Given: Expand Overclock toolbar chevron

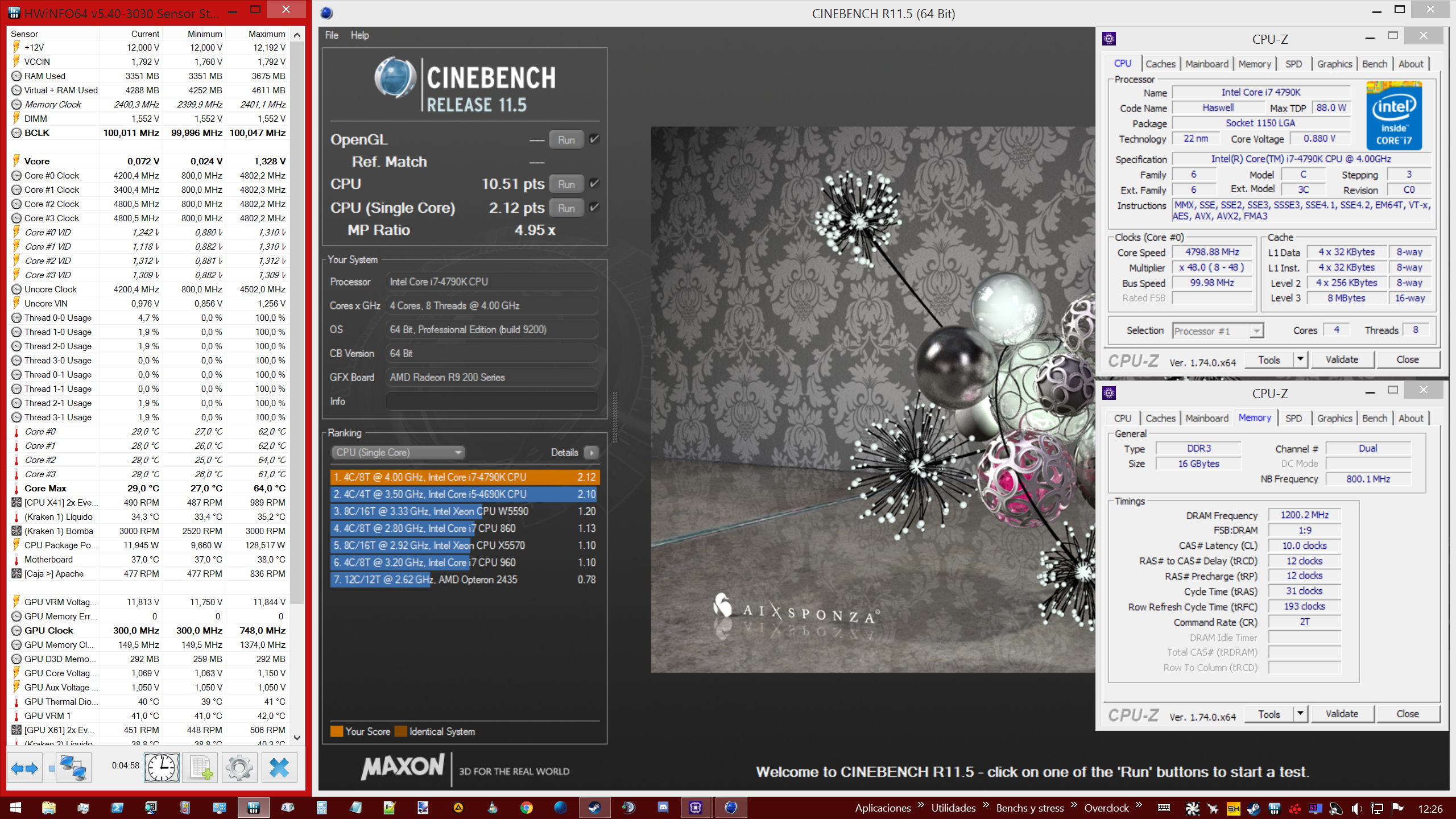Looking at the screenshot, I should point(1138,805).
